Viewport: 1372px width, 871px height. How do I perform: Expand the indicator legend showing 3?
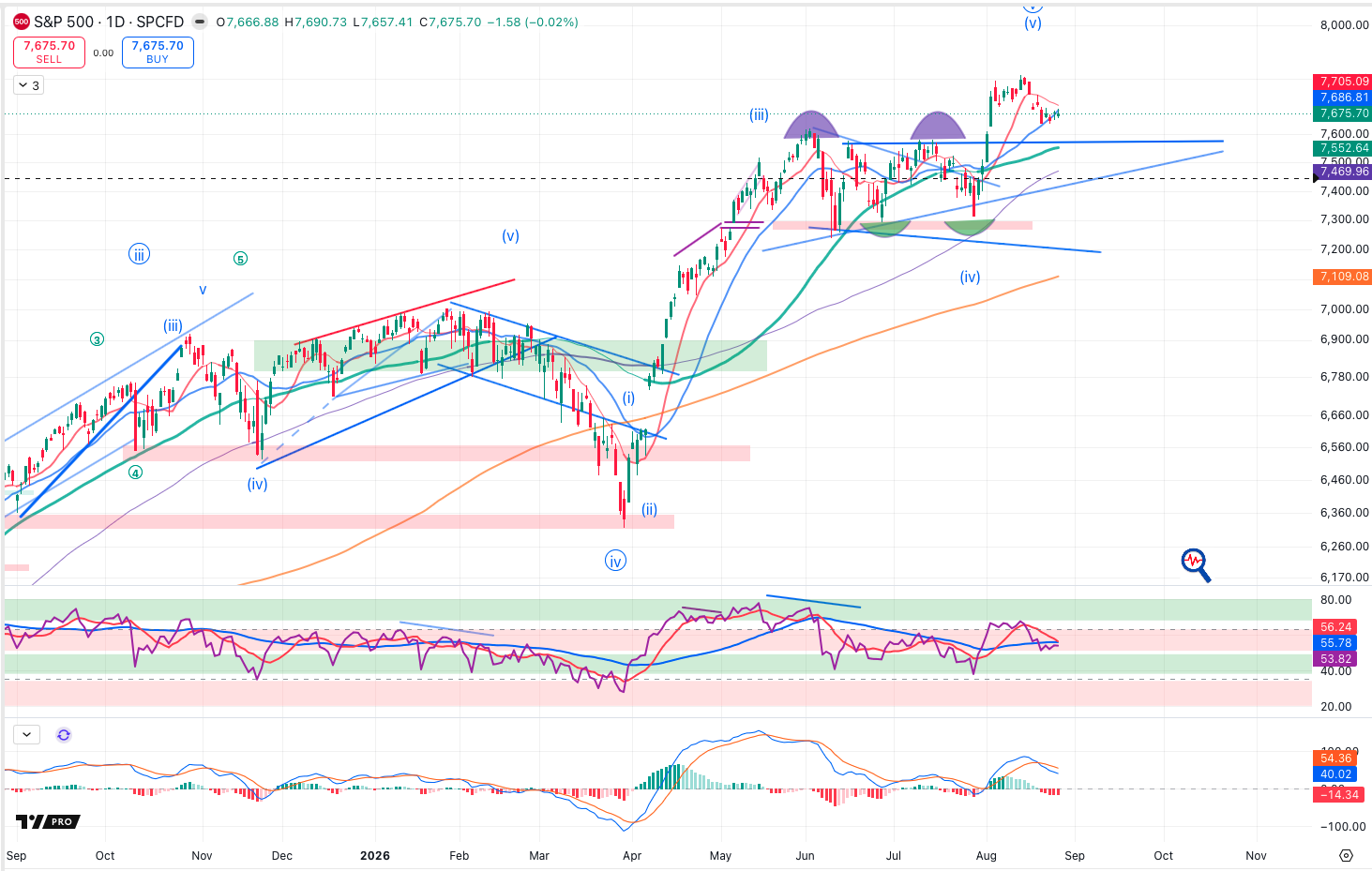(27, 85)
